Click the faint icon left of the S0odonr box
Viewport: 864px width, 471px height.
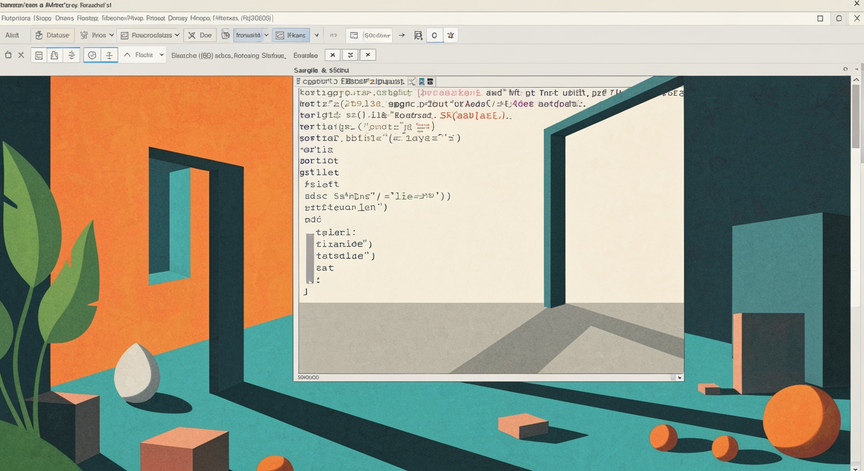tap(333, 35)
